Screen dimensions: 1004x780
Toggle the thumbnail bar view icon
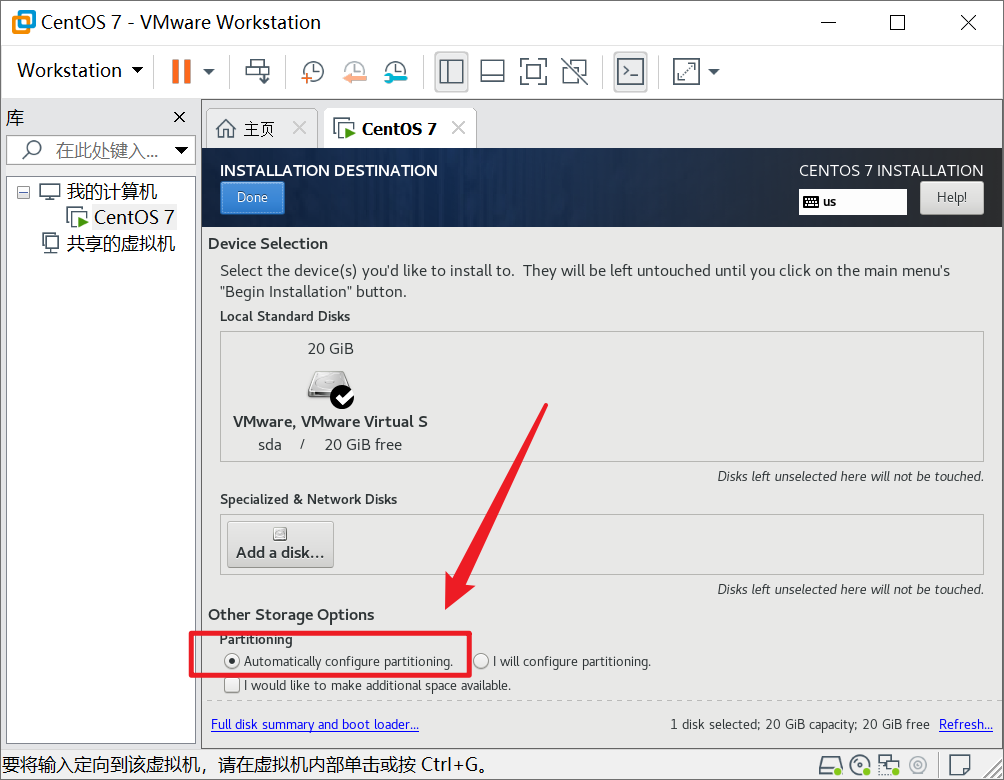(492, 71)
